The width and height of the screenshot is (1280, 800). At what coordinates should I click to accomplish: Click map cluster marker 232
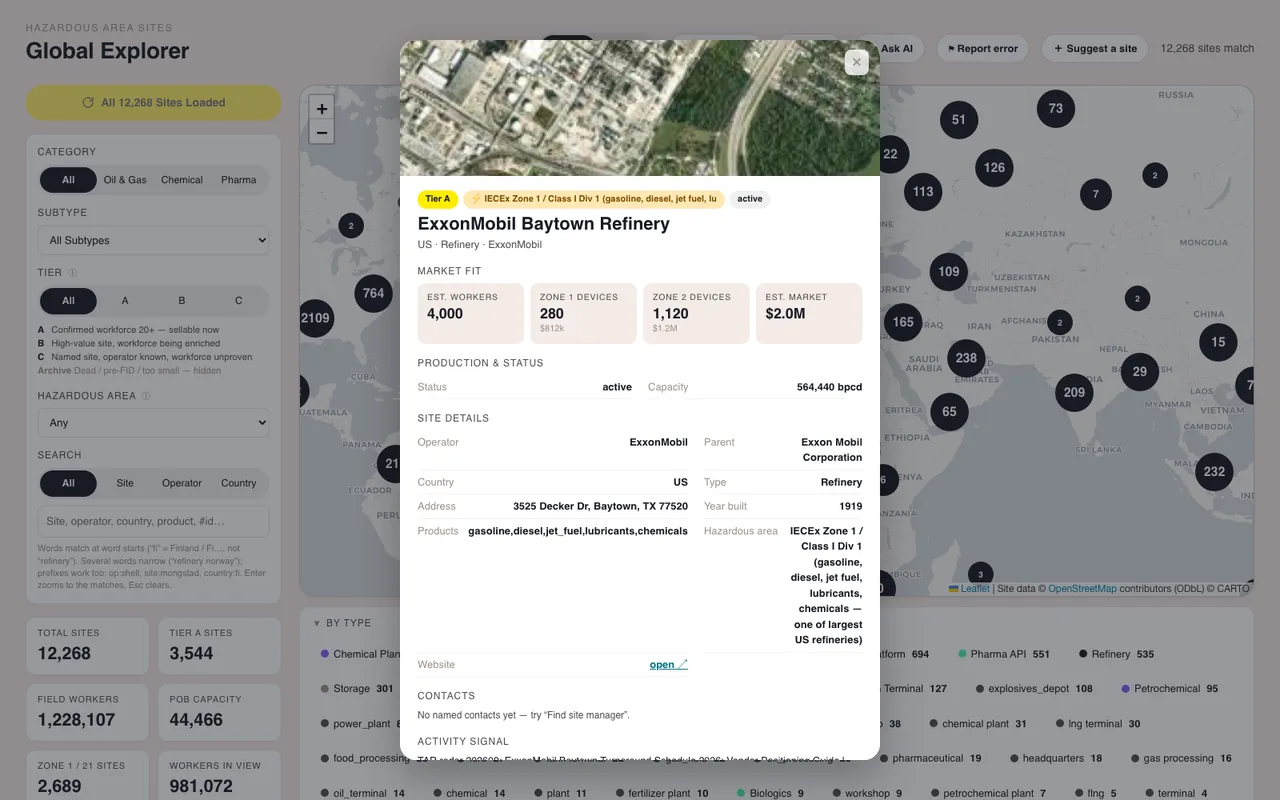click(1214, 471)
